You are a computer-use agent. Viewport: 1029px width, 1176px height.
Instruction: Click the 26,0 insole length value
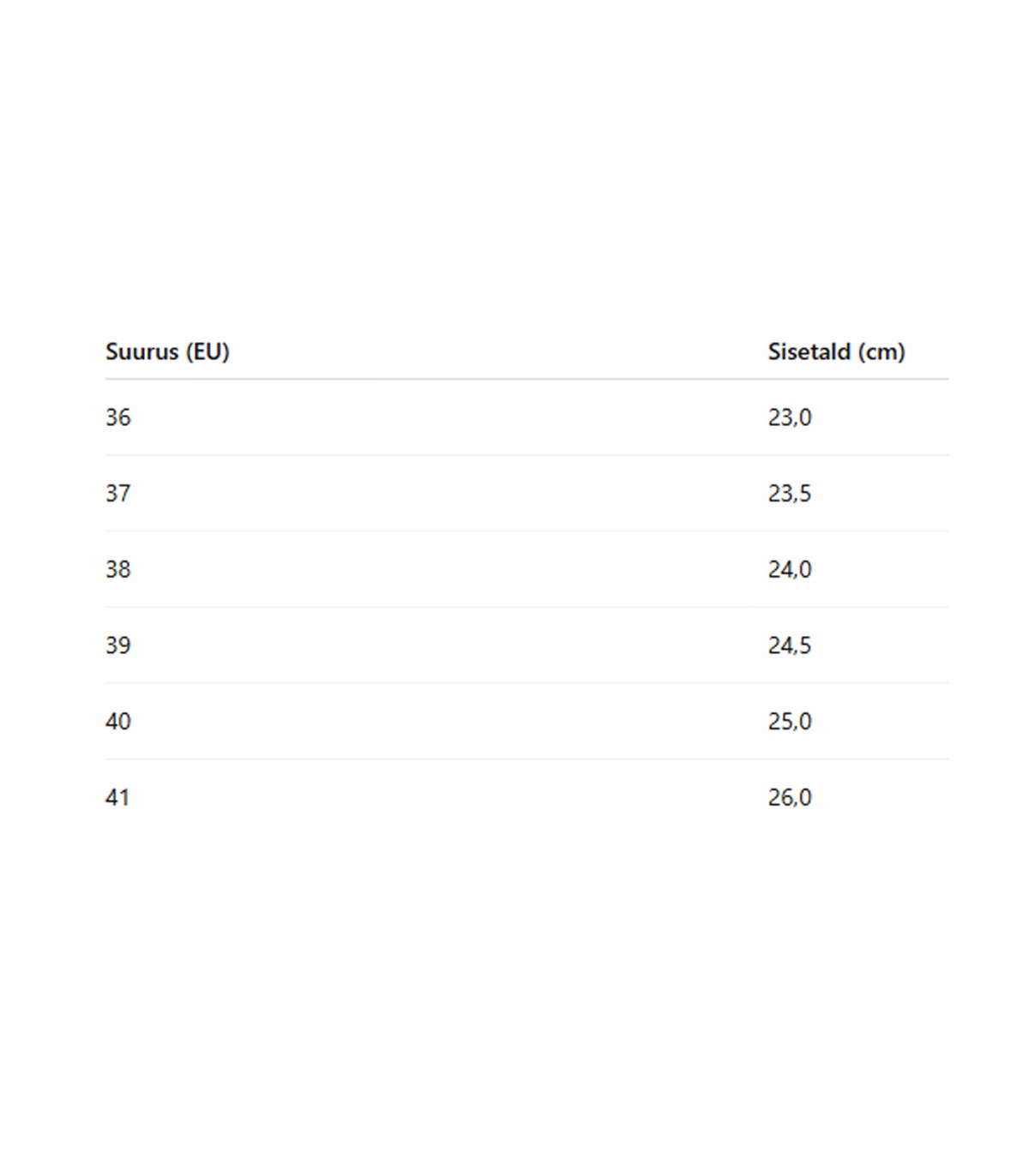pos(789,798)
